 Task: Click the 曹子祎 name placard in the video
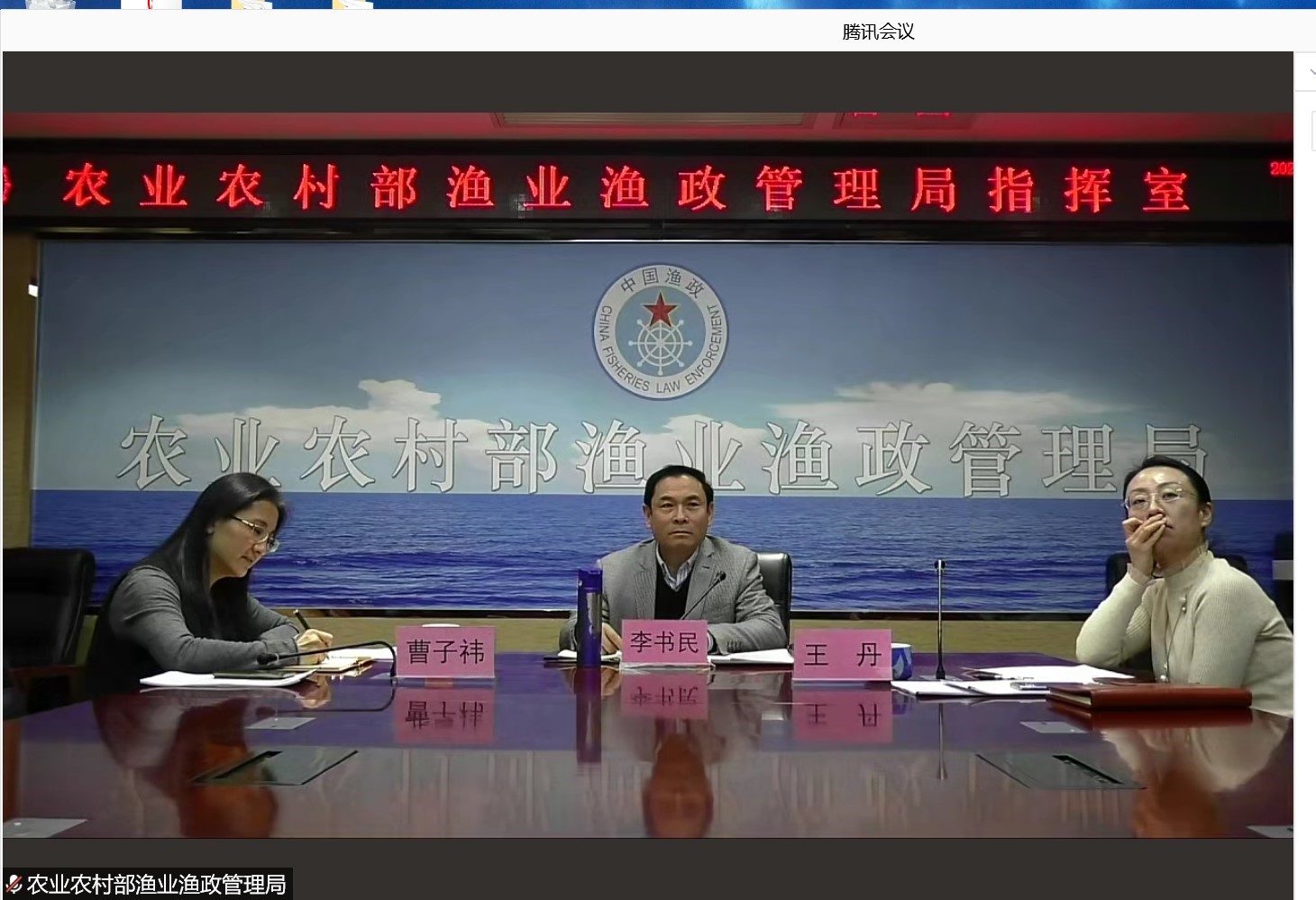coord(445,651)
